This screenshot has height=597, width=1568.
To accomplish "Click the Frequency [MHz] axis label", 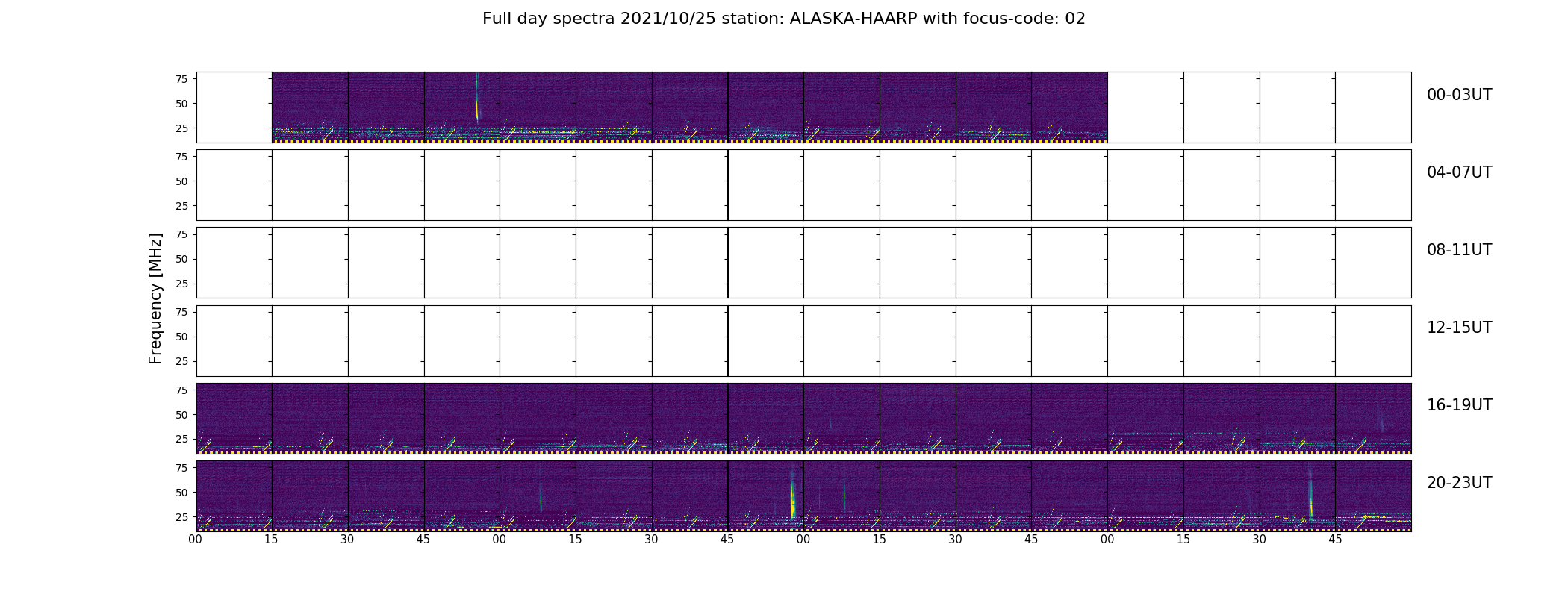I will click(155, 298).
